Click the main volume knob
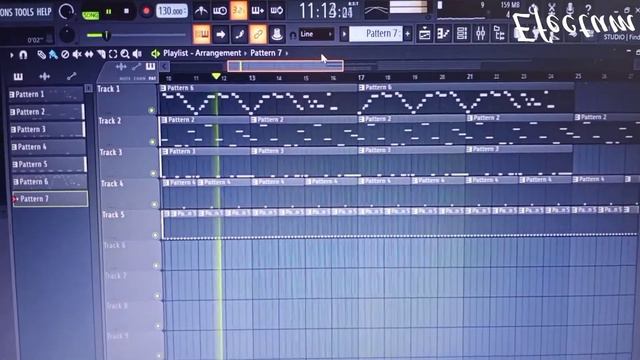 pos(66,11)
